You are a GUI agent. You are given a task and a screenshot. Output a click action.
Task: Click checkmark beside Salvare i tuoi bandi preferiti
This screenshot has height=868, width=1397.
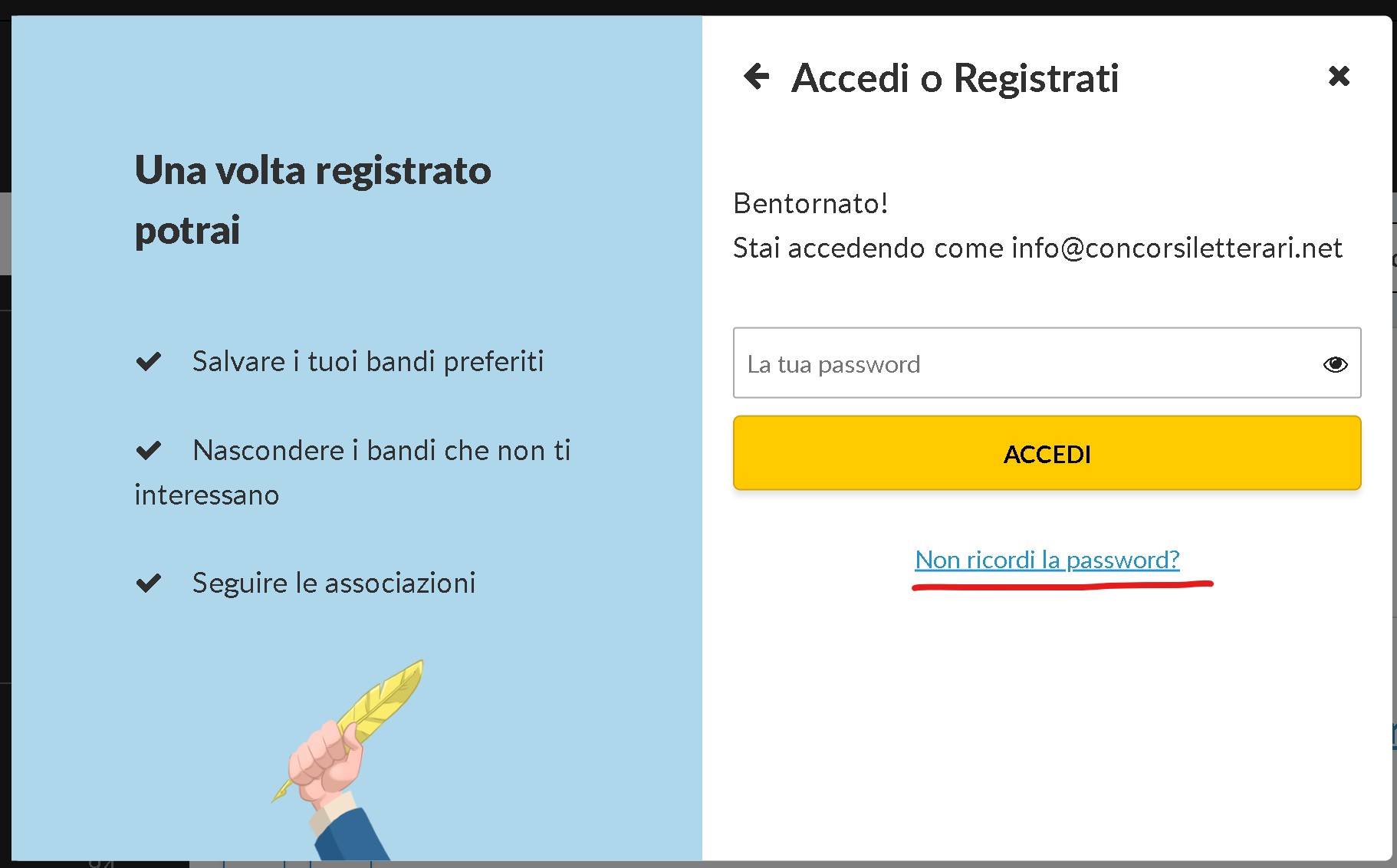[x=149, y=361]
